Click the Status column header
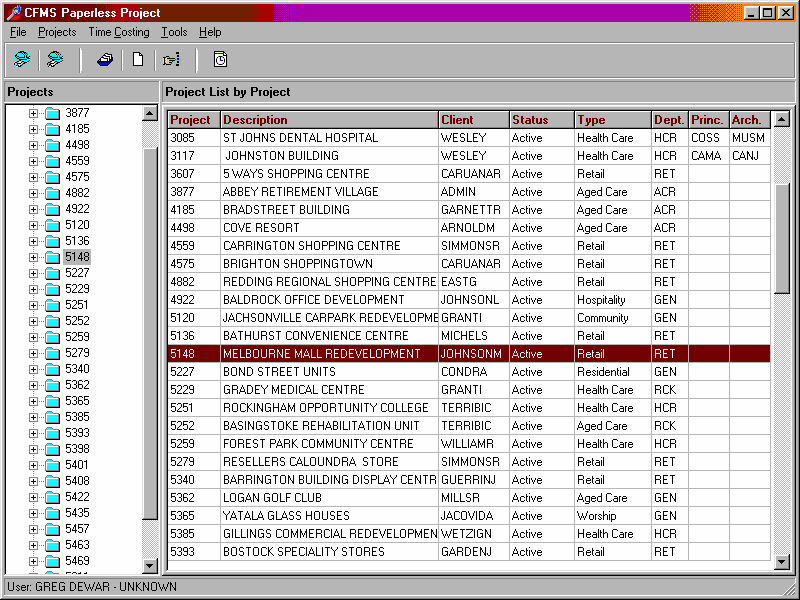Viewport: 800px width, 600px height. tap(541, 120)
